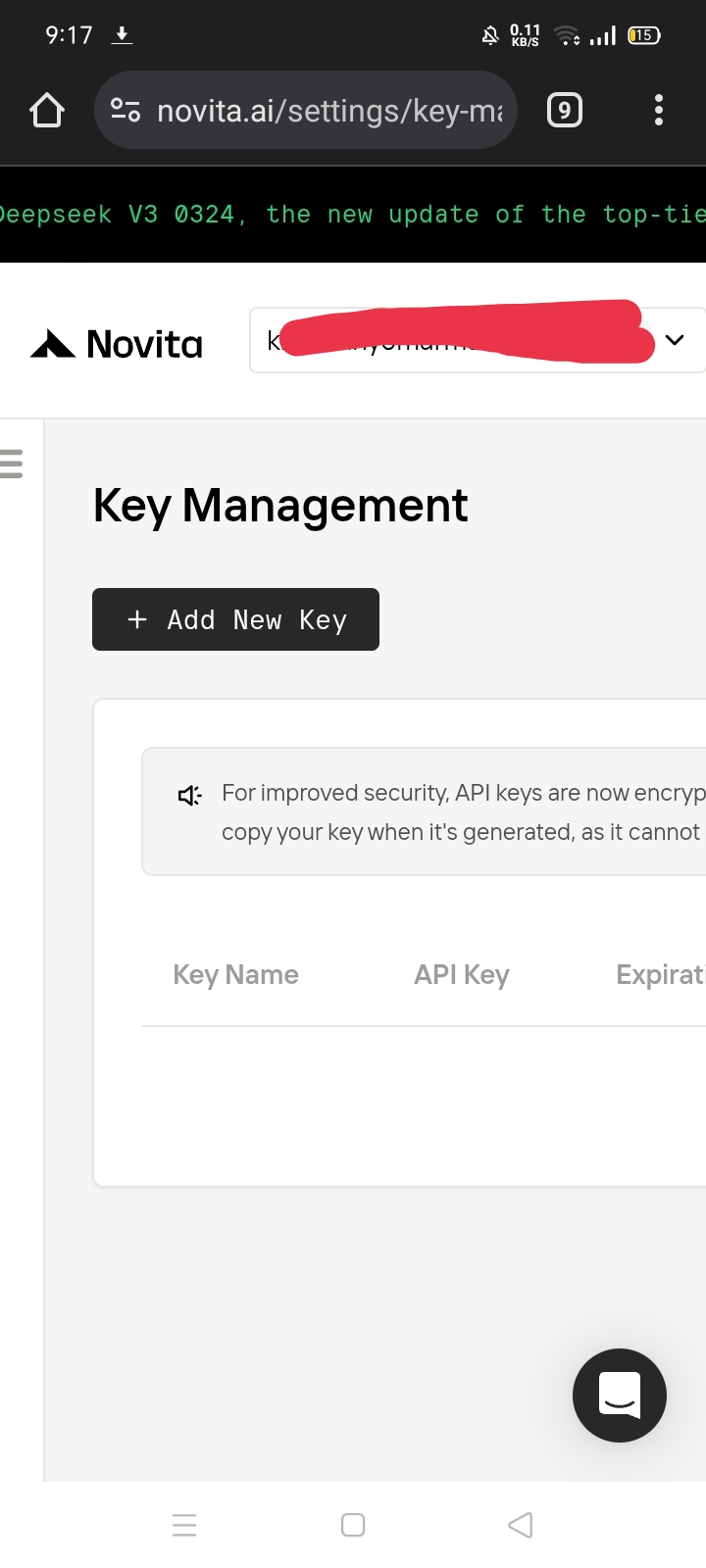Screen dimensions: 706x1568
Task: Tap the browser home icon
Action: point(47,111)
